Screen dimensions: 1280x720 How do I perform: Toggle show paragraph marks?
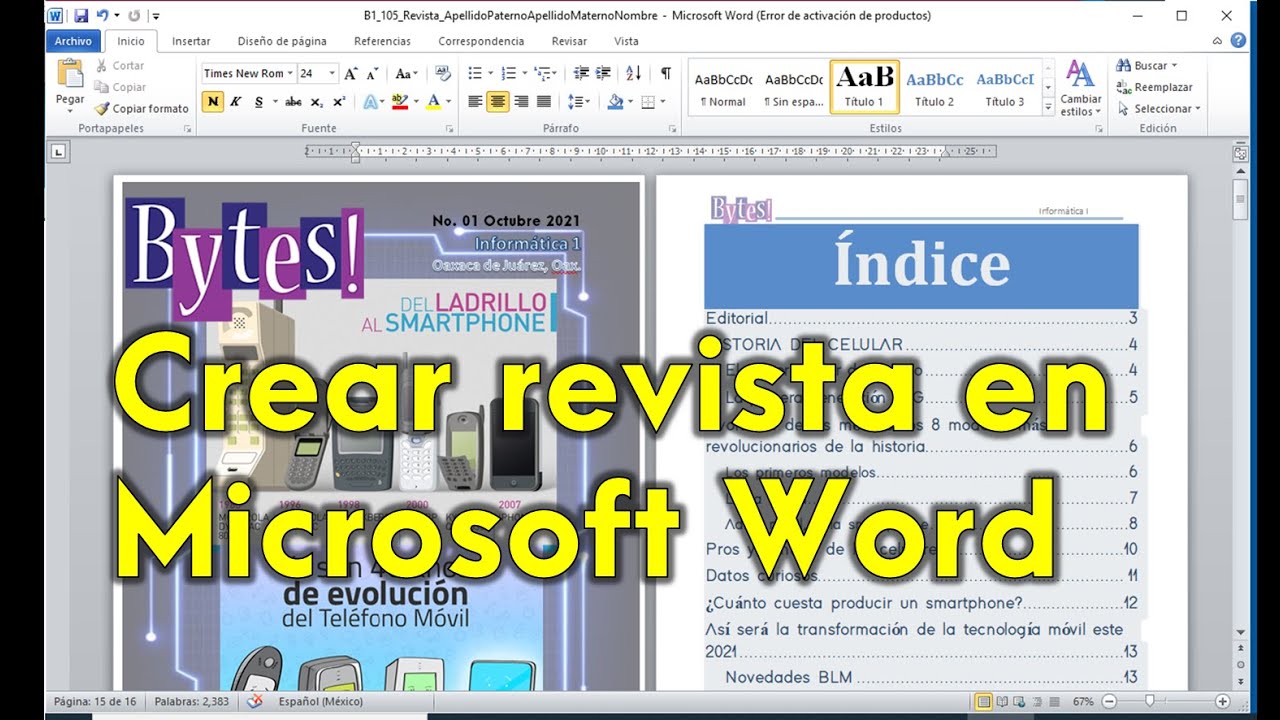(665, 73)
